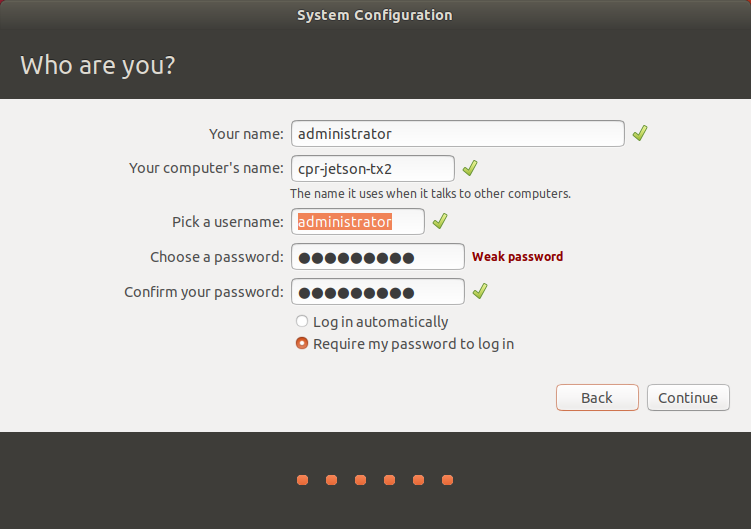Click the "Who are you?" heading

(x=98, y=66)
